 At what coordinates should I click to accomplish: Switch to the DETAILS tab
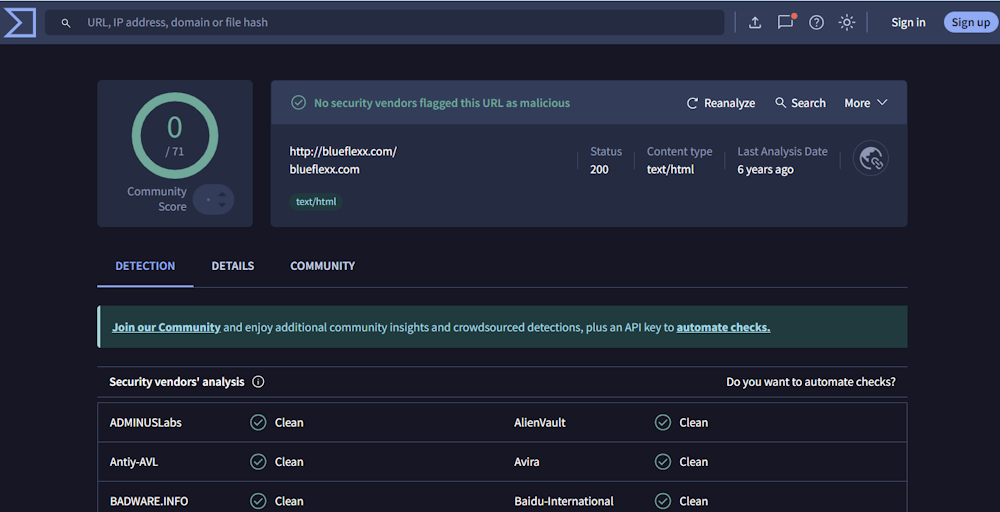click(233, 266)
